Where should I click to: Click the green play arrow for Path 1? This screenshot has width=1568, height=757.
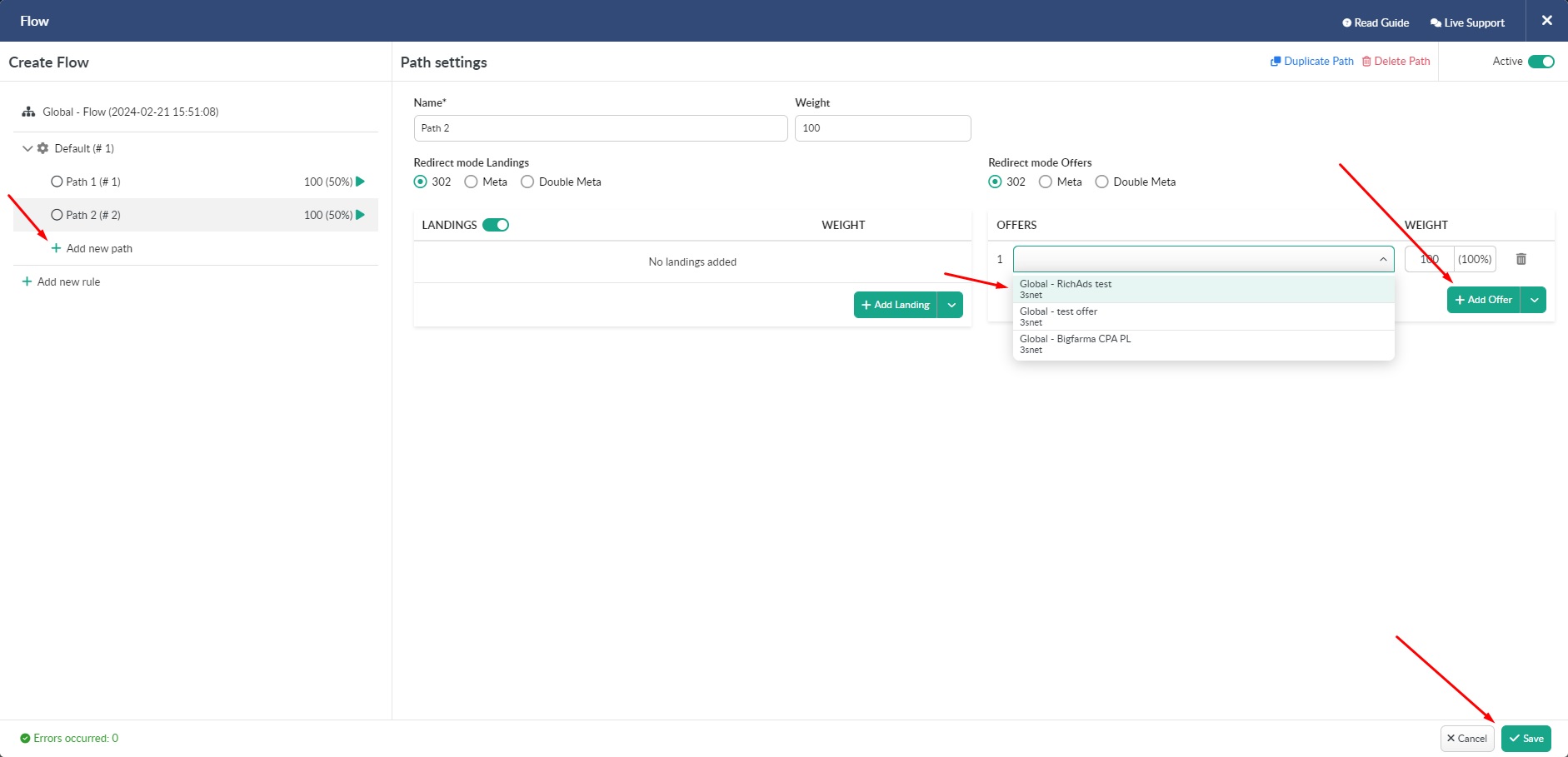click(361, 182)
